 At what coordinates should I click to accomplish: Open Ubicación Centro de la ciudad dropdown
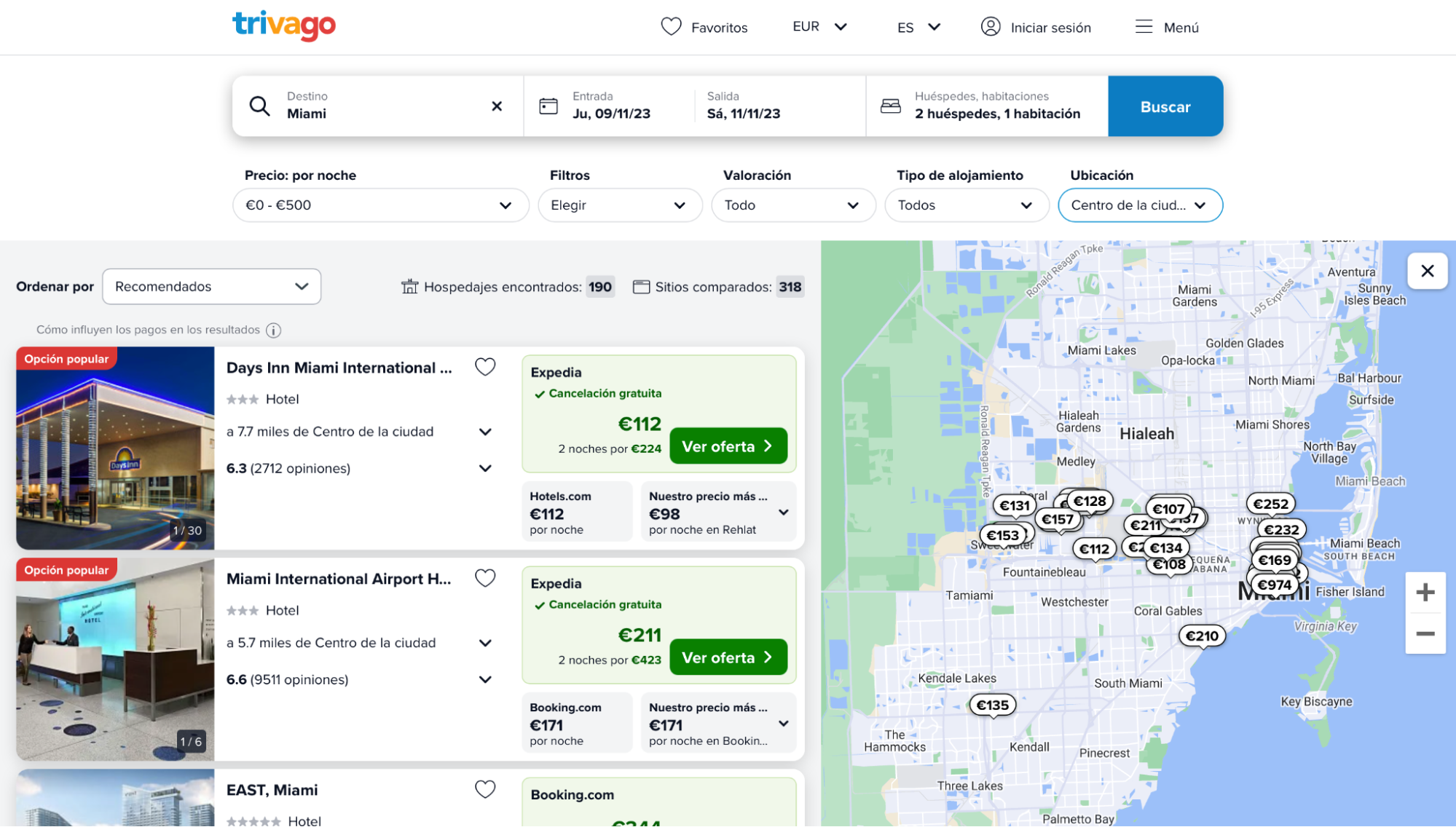pyautogui.click(x=1140, y=205)
